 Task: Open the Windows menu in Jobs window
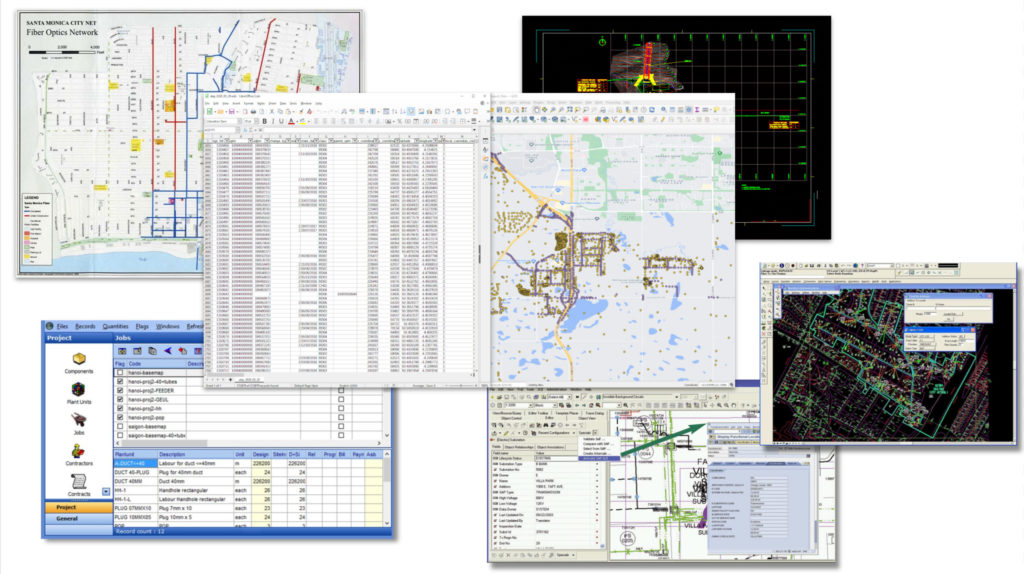tap(168, 326)
